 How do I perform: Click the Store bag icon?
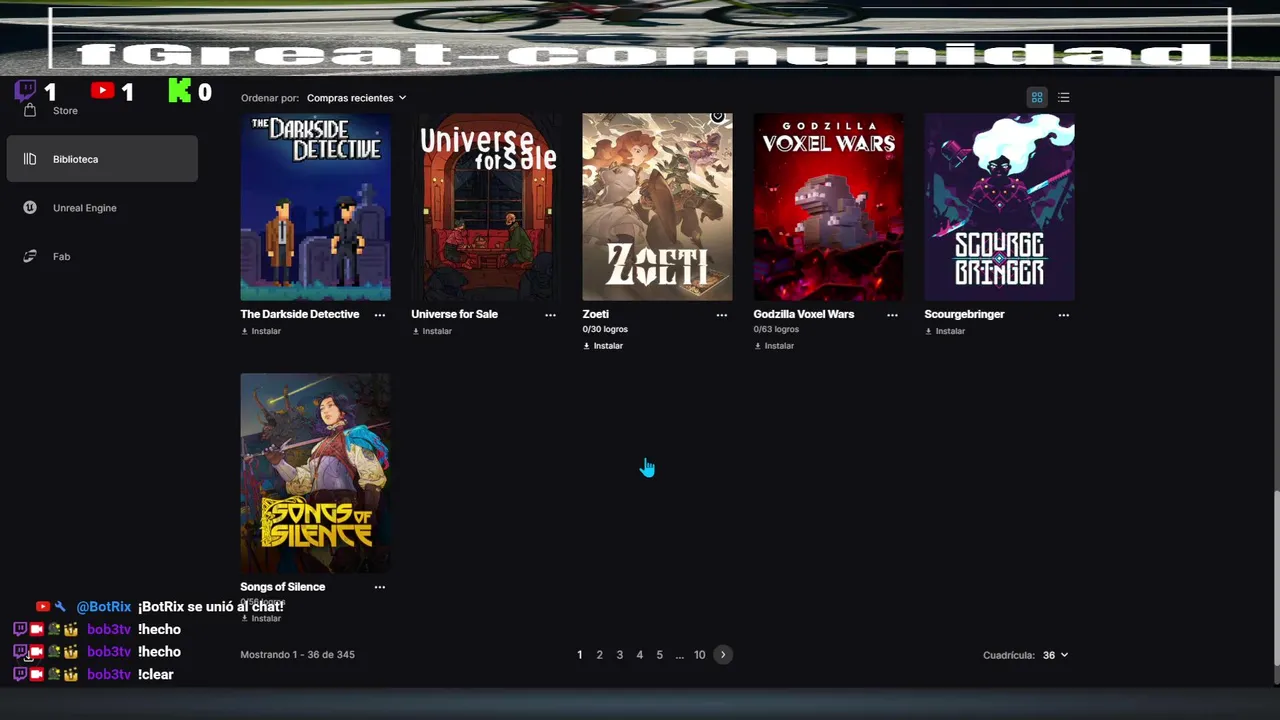click(x=30, y=111)
